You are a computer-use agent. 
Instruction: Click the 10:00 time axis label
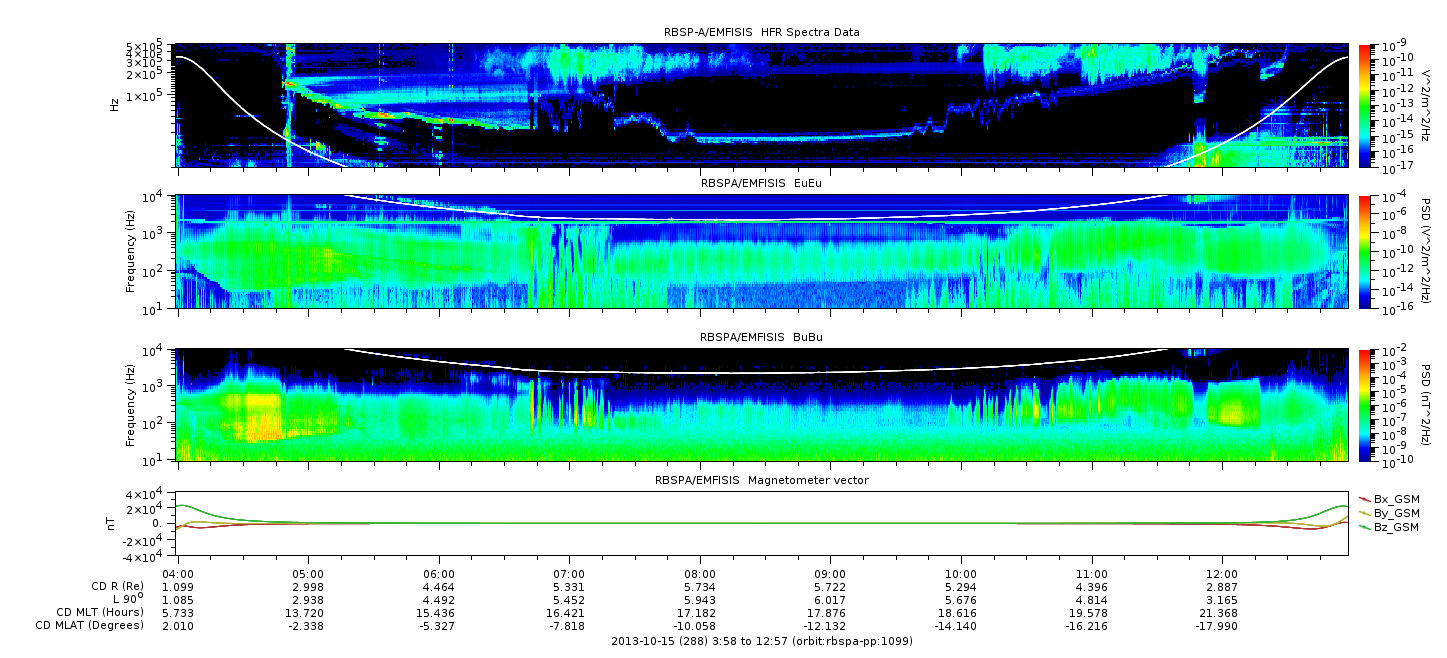point(961,576)
